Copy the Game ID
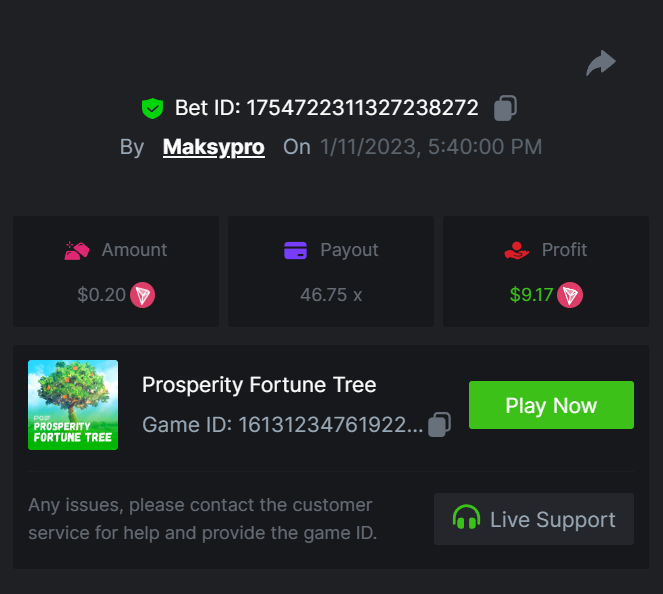 [x=438, y=425]
